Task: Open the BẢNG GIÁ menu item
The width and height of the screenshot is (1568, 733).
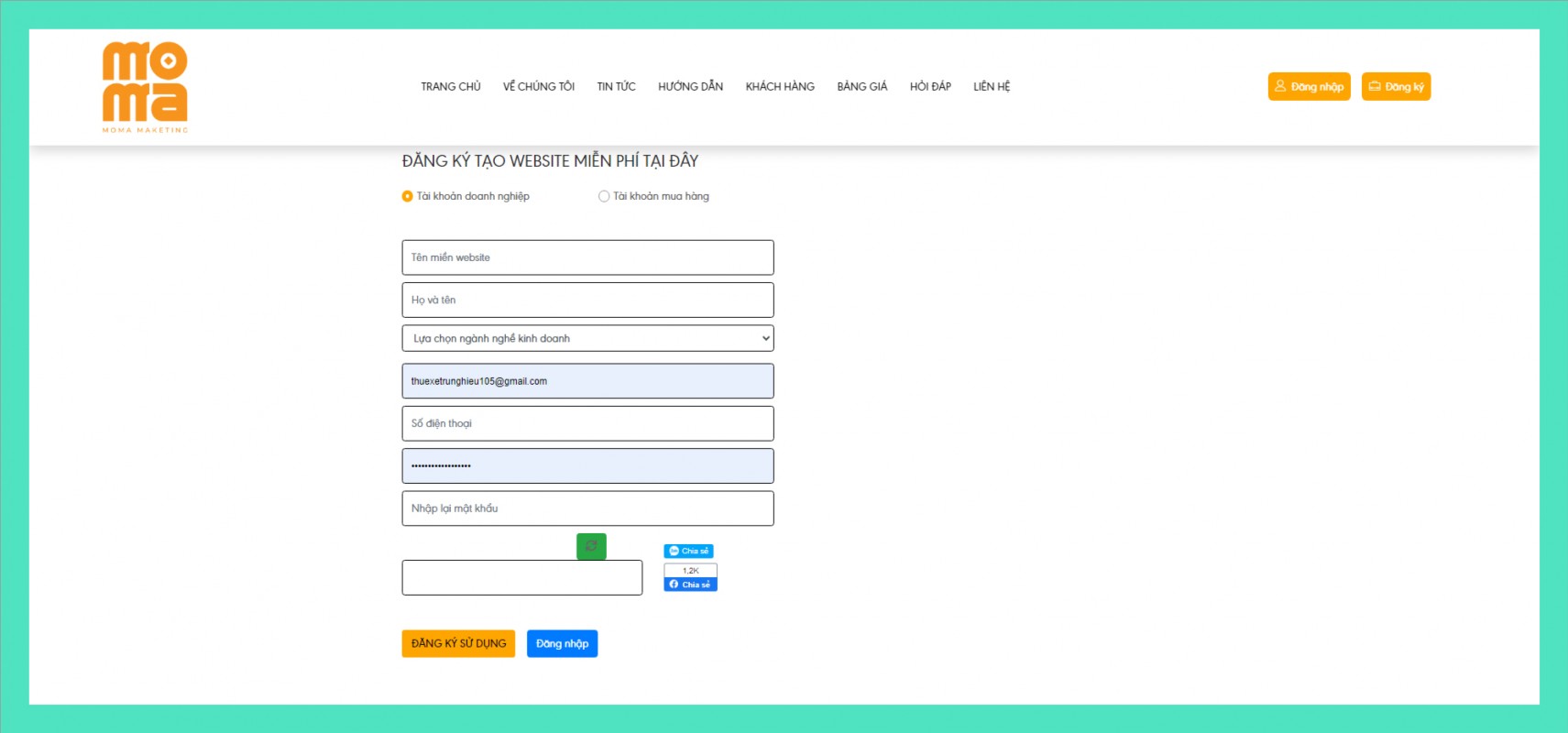Action: pyautogui.click(x=861, y=86)
